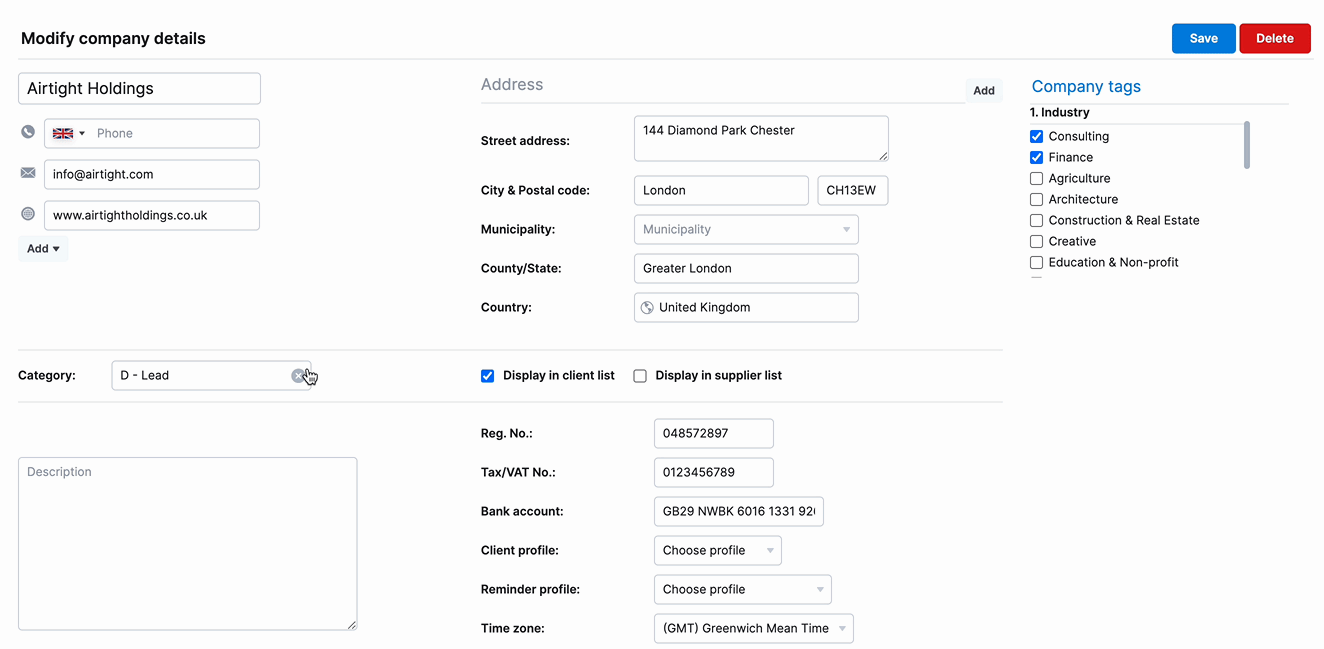Viewport: 1324px width, 649px height.
Task: Click the Tax/VAT No. field 0123456789
Action: point(714,472)
